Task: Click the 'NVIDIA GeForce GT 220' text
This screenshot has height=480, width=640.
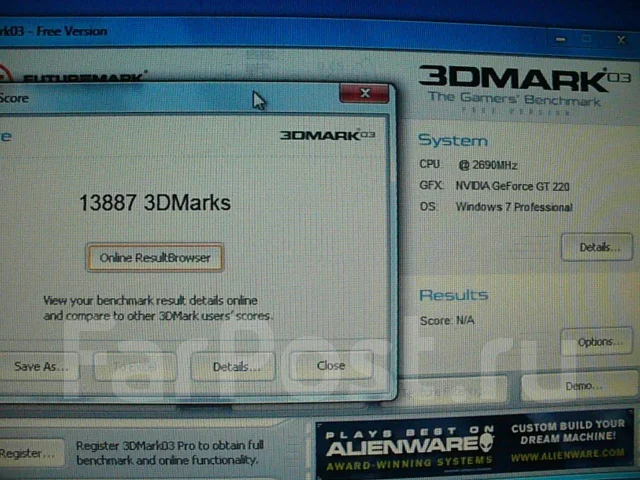Action: [512, 187]
